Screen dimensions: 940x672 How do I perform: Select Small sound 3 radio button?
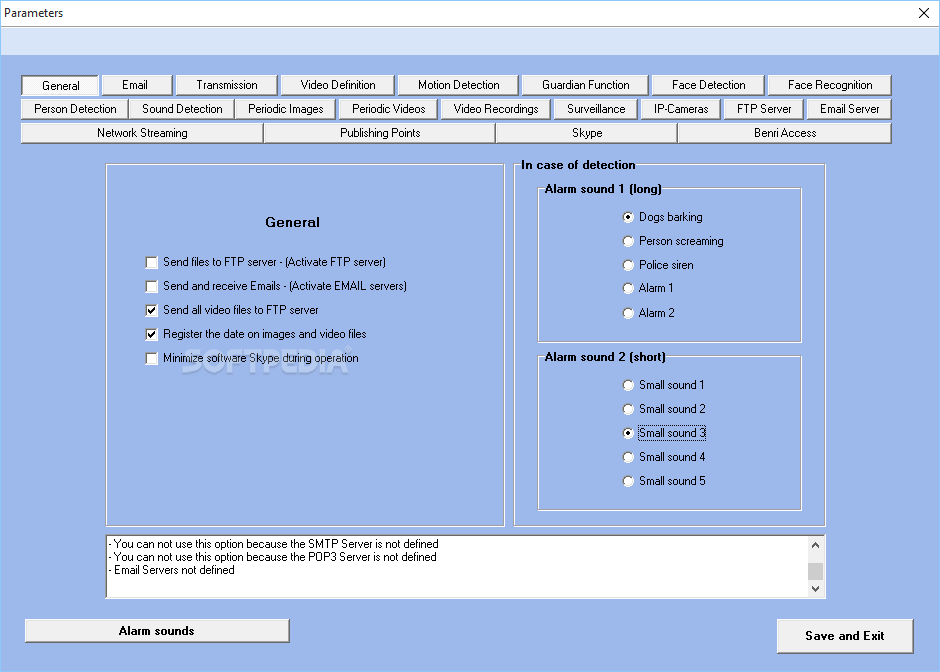[x=628, y=433]
